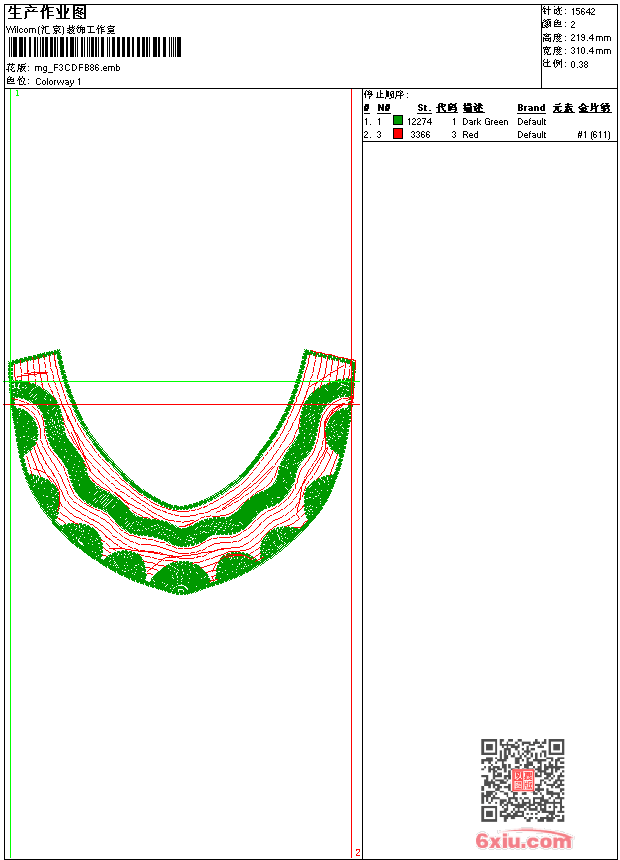This screenshot has width=620, height=860.
Task: Click the QR code image
Action: [522, 780]
